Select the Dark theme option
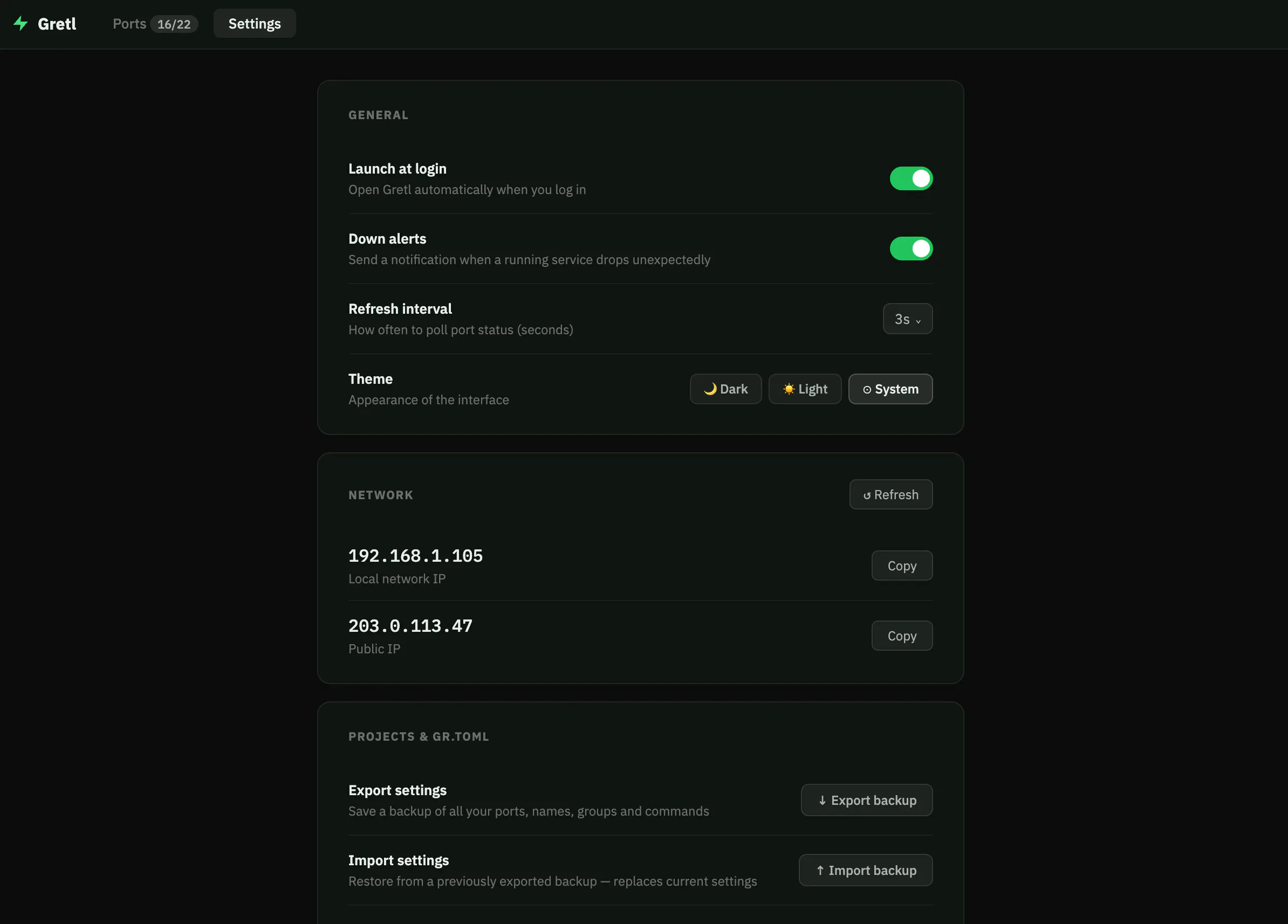The image size is (1288, 924). (x=726, y=389)
